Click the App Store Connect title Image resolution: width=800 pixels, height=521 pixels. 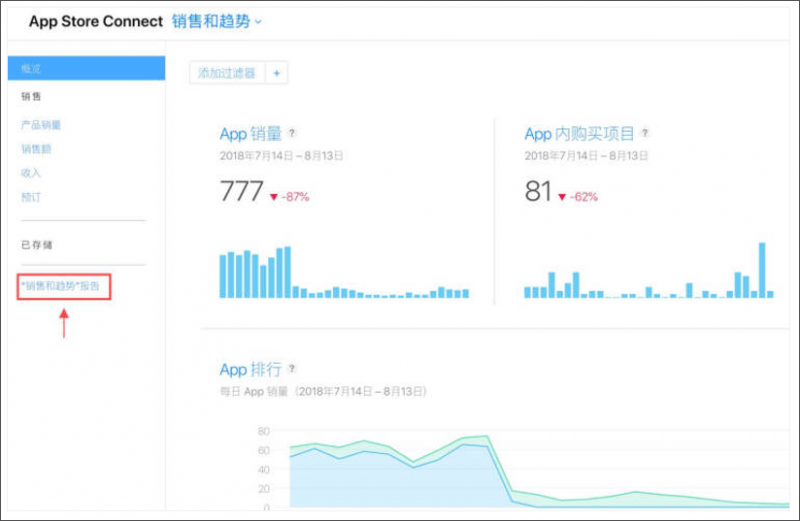click(96, 21)
